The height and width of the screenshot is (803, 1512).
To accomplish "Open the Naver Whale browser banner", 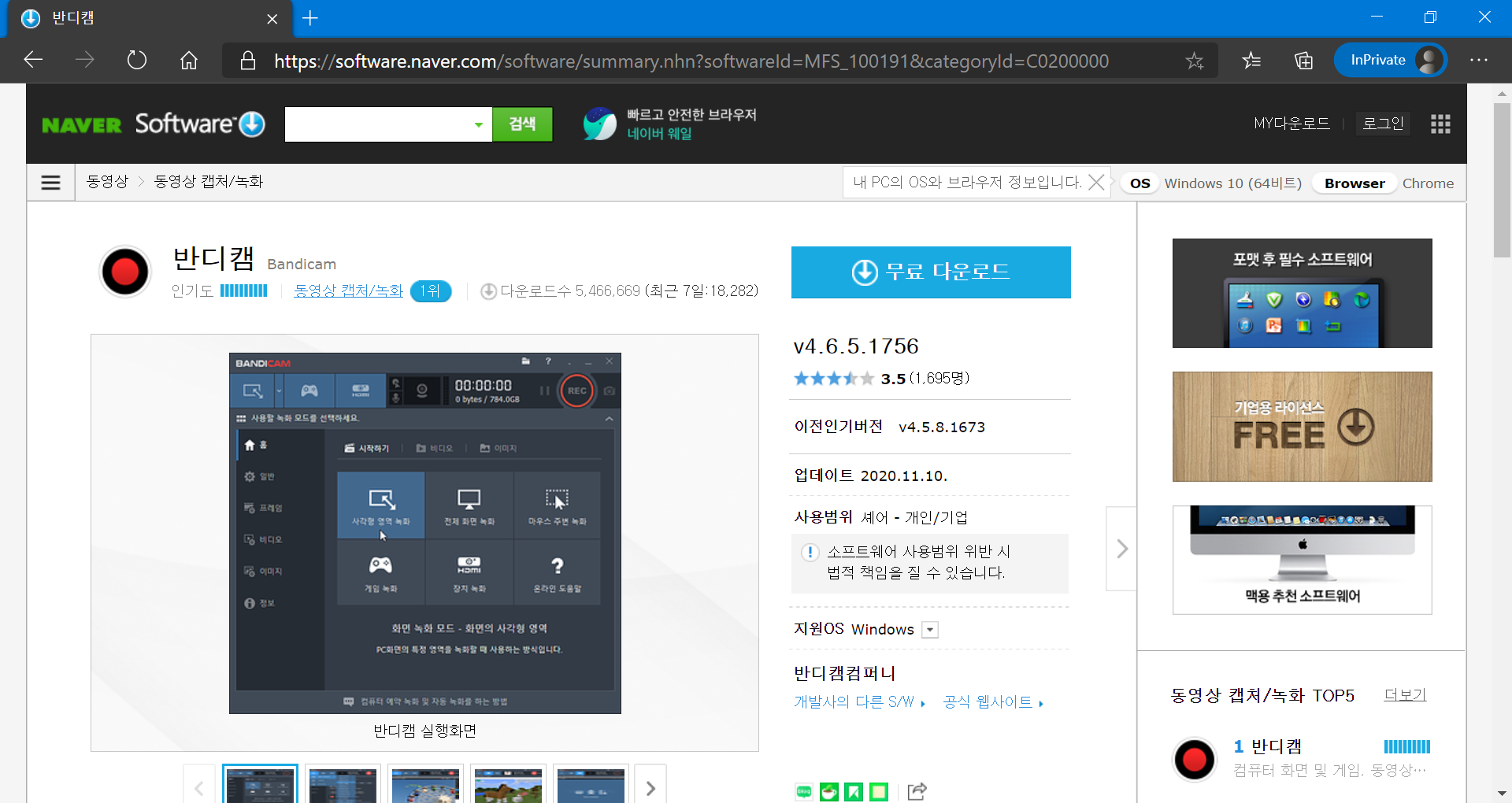I will tap(669, 124).
